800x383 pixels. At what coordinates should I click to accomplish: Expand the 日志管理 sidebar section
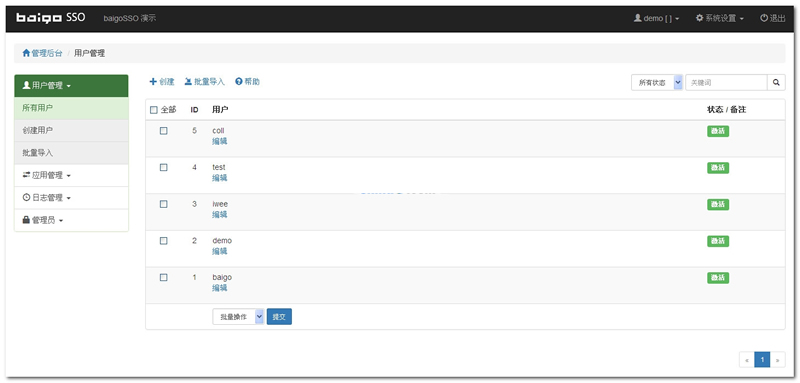71,198
